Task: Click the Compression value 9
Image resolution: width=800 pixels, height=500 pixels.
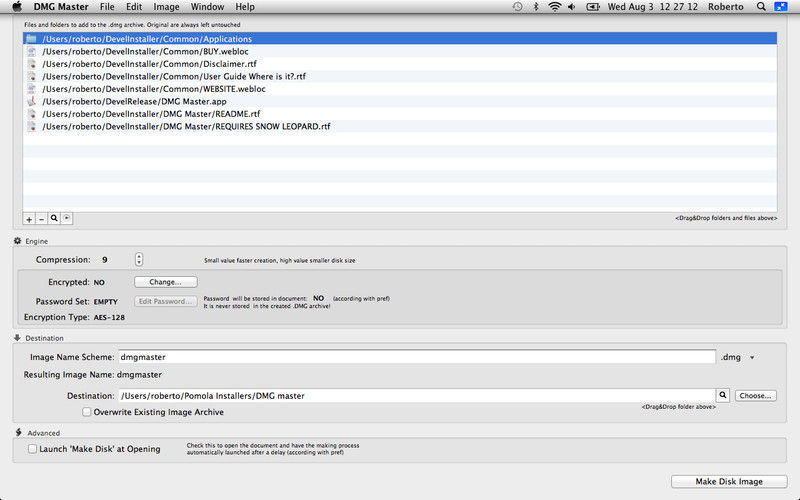Action: [105, 260]
